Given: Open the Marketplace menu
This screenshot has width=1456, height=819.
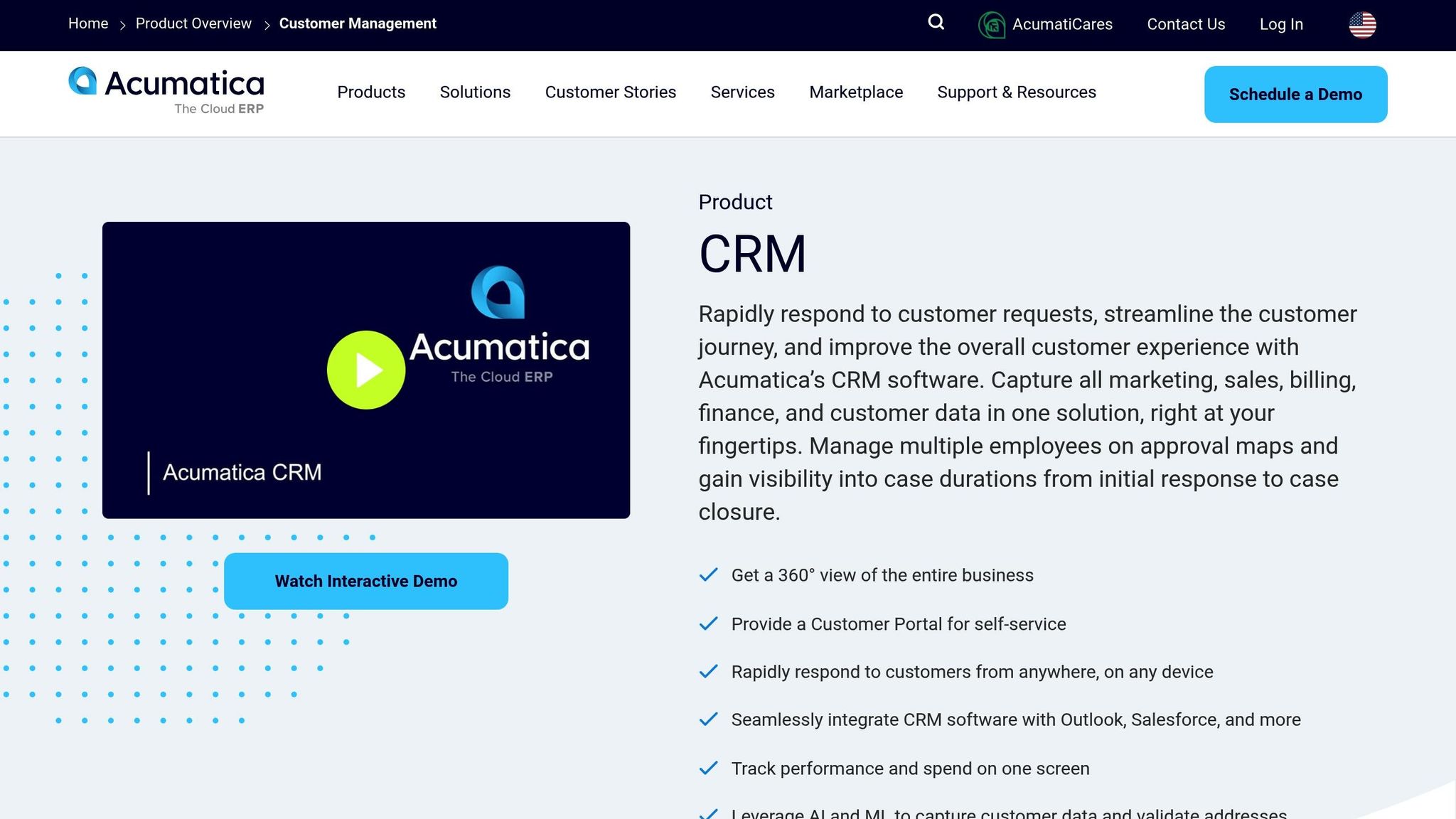Looking at the screenshot, I should pyautogui.click(x=856, y=92).
